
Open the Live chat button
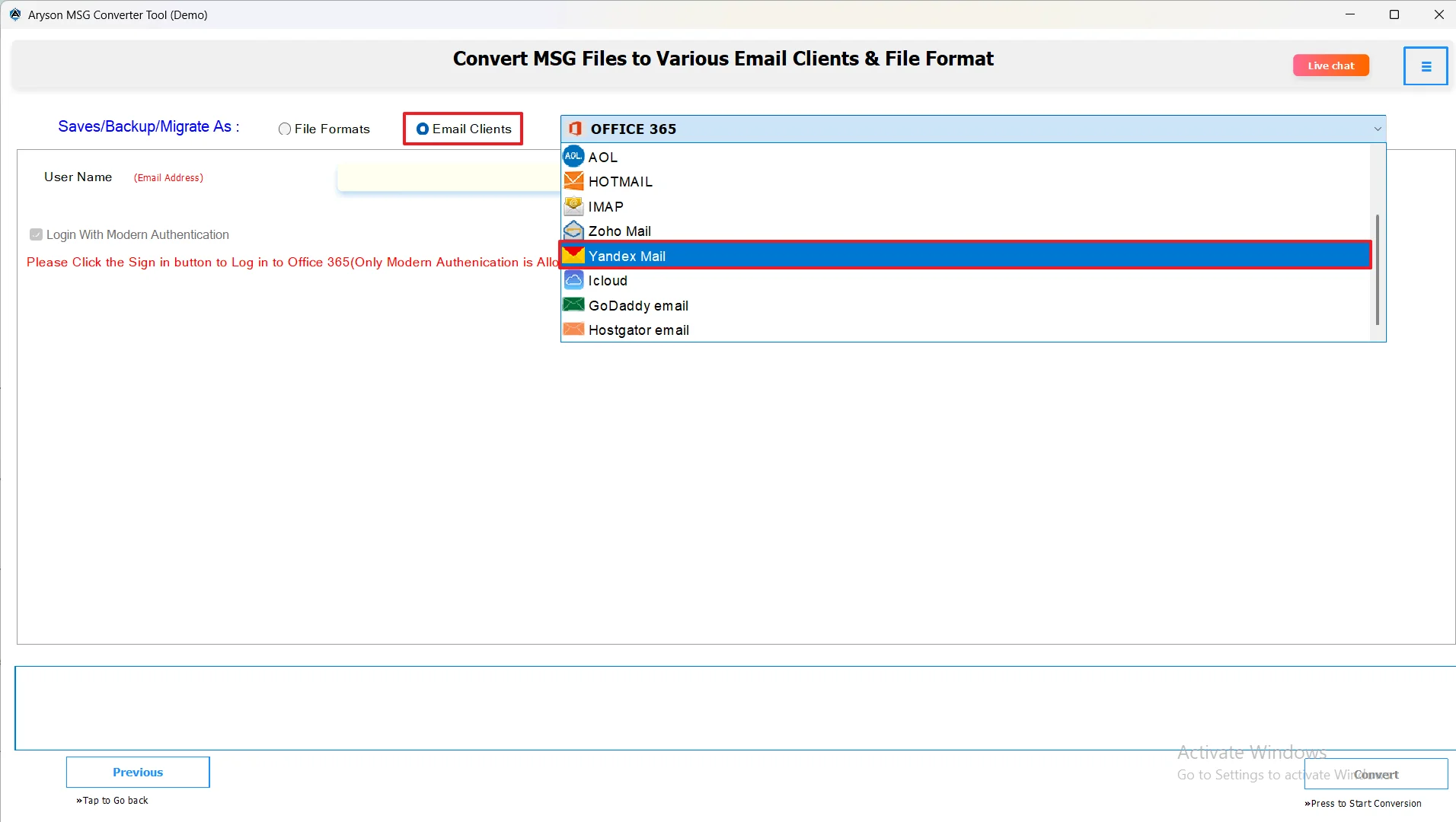coord(1330,65)
